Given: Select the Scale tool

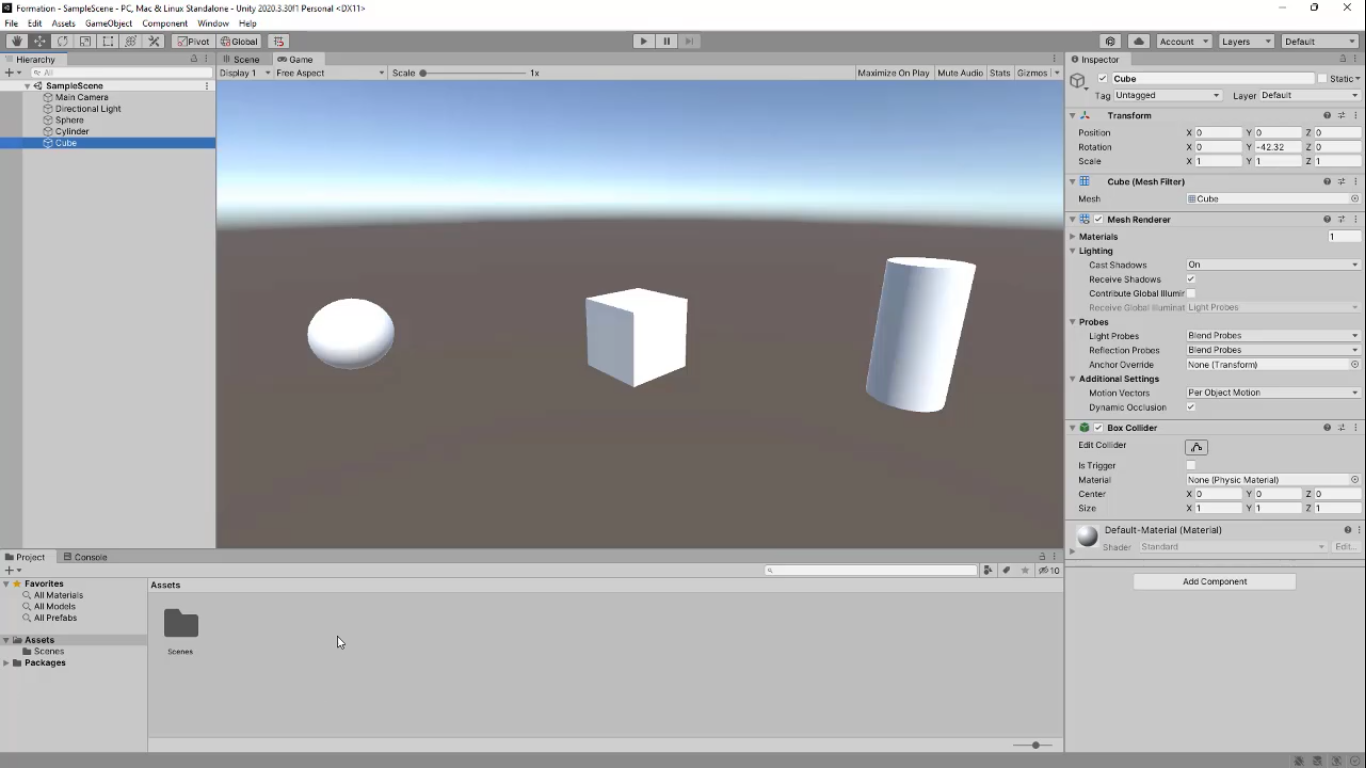Looking at the screenshot, I should point(85,41).
